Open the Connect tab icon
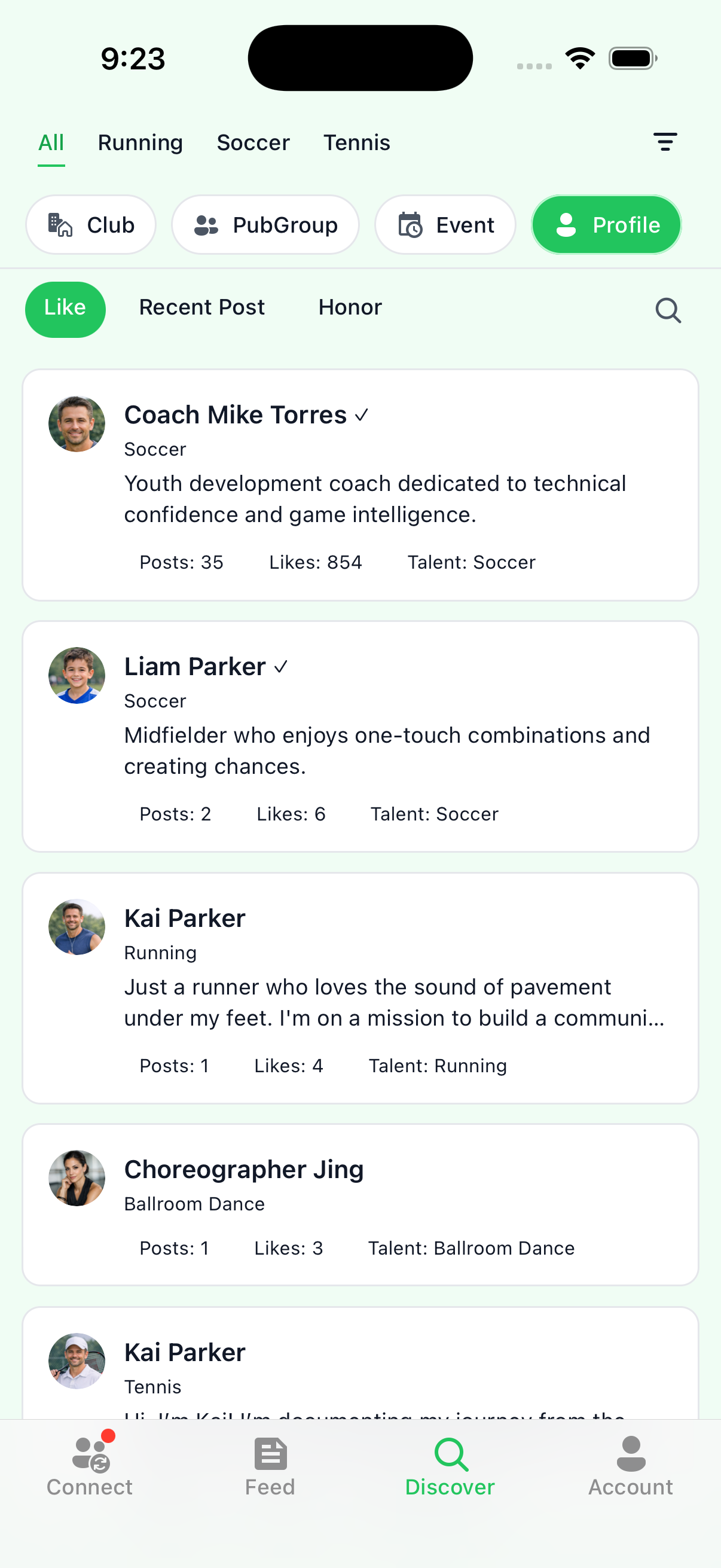 point(90,1454)
